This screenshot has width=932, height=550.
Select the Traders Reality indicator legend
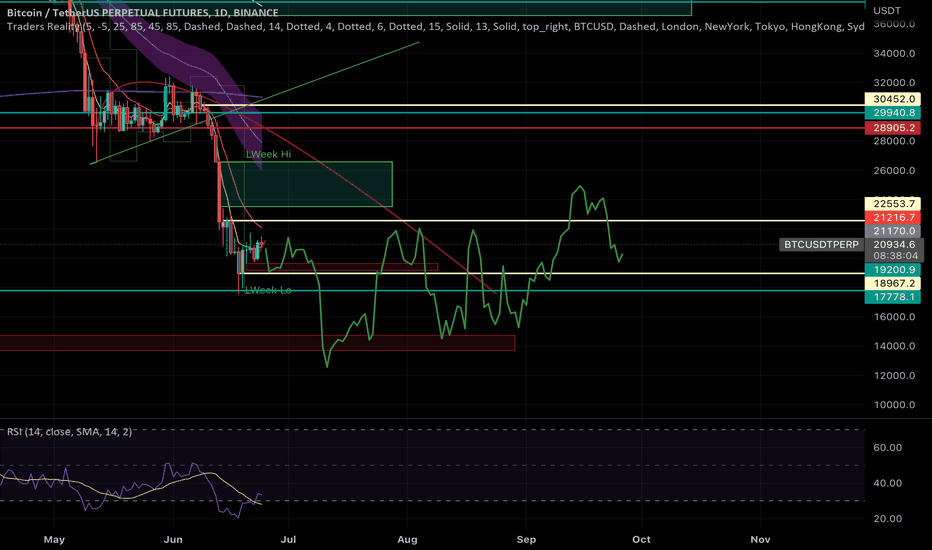coord(435,26)
